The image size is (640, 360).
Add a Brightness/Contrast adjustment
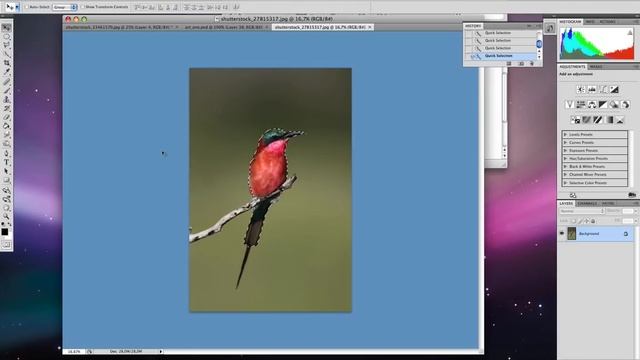[580, 89]
